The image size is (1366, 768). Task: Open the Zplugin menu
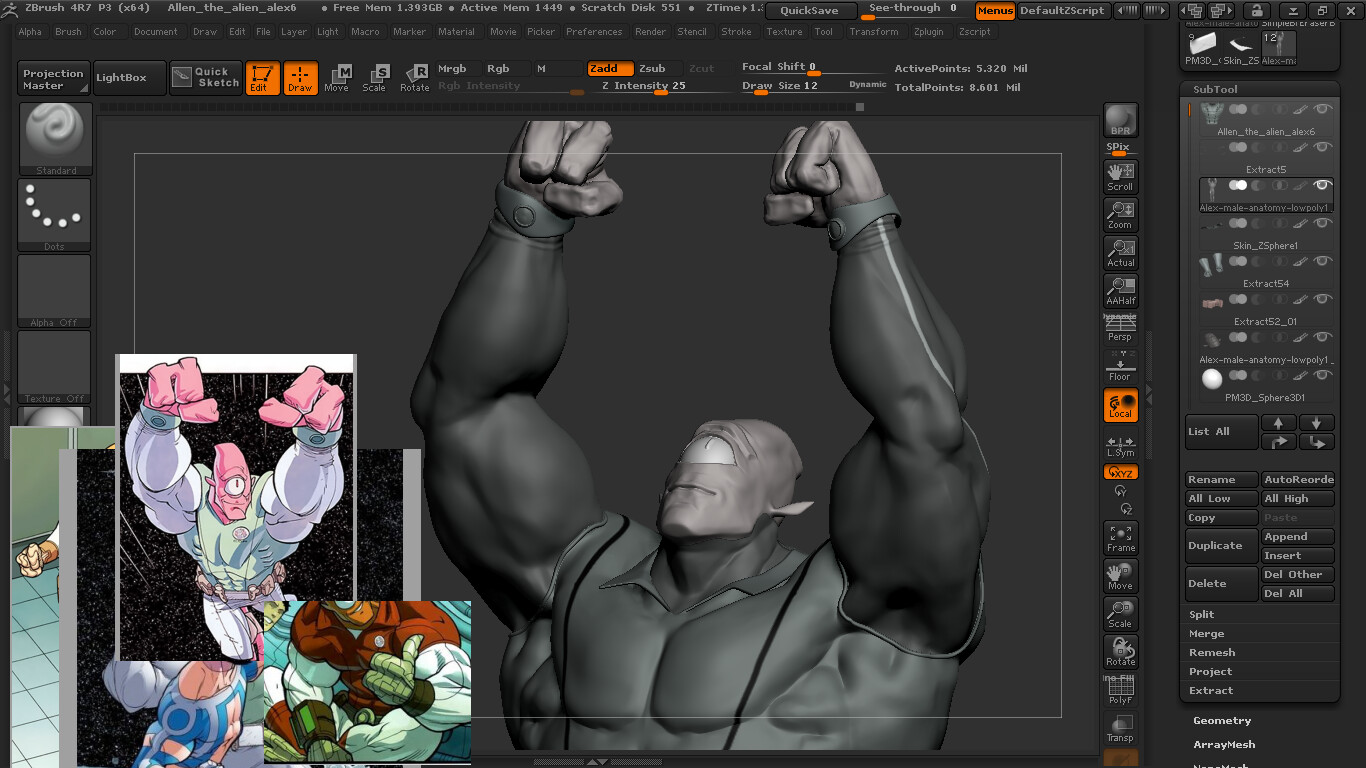tap(928, 32)
